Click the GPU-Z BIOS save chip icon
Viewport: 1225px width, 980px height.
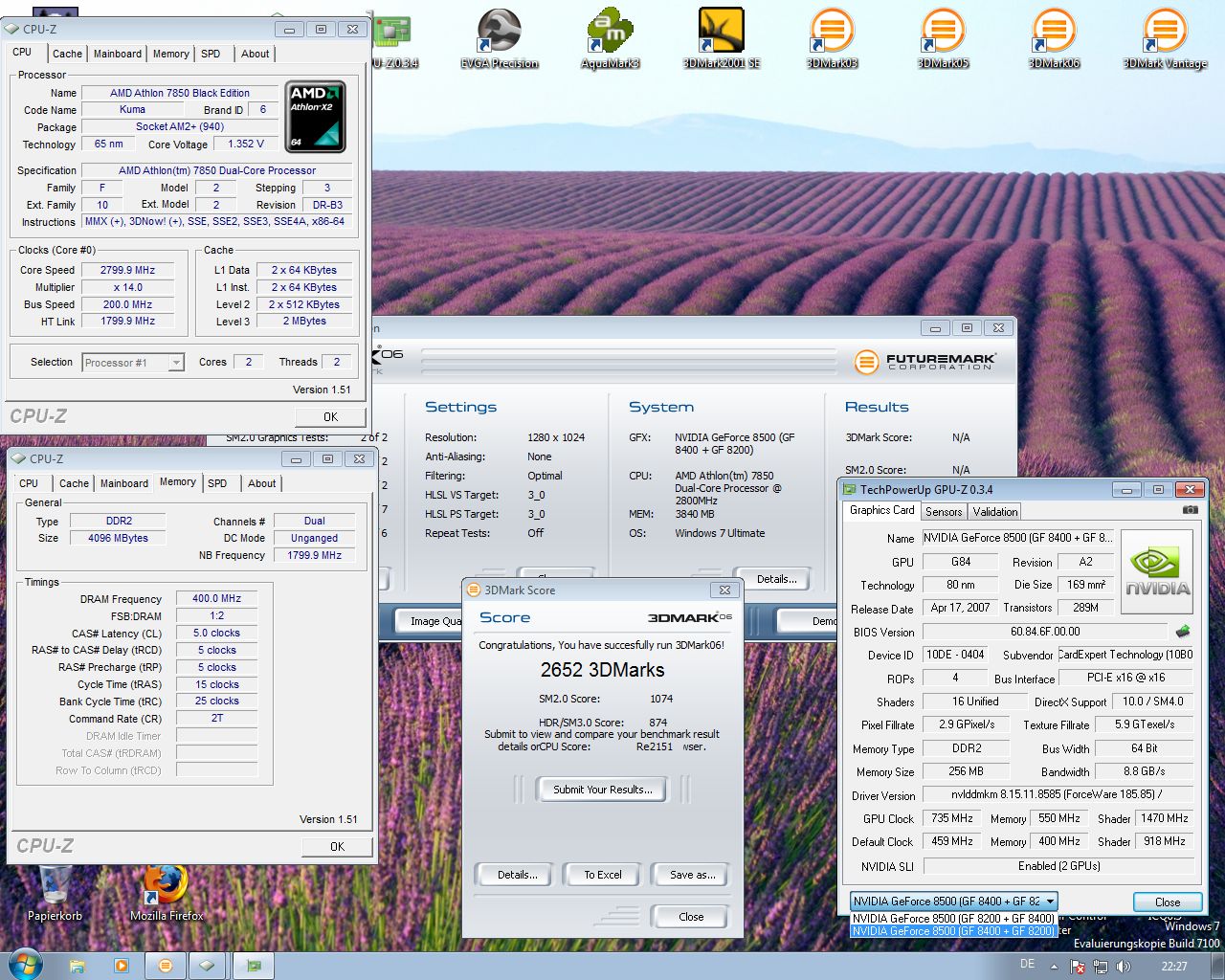pyautogui.click(x=1183, y=631)
